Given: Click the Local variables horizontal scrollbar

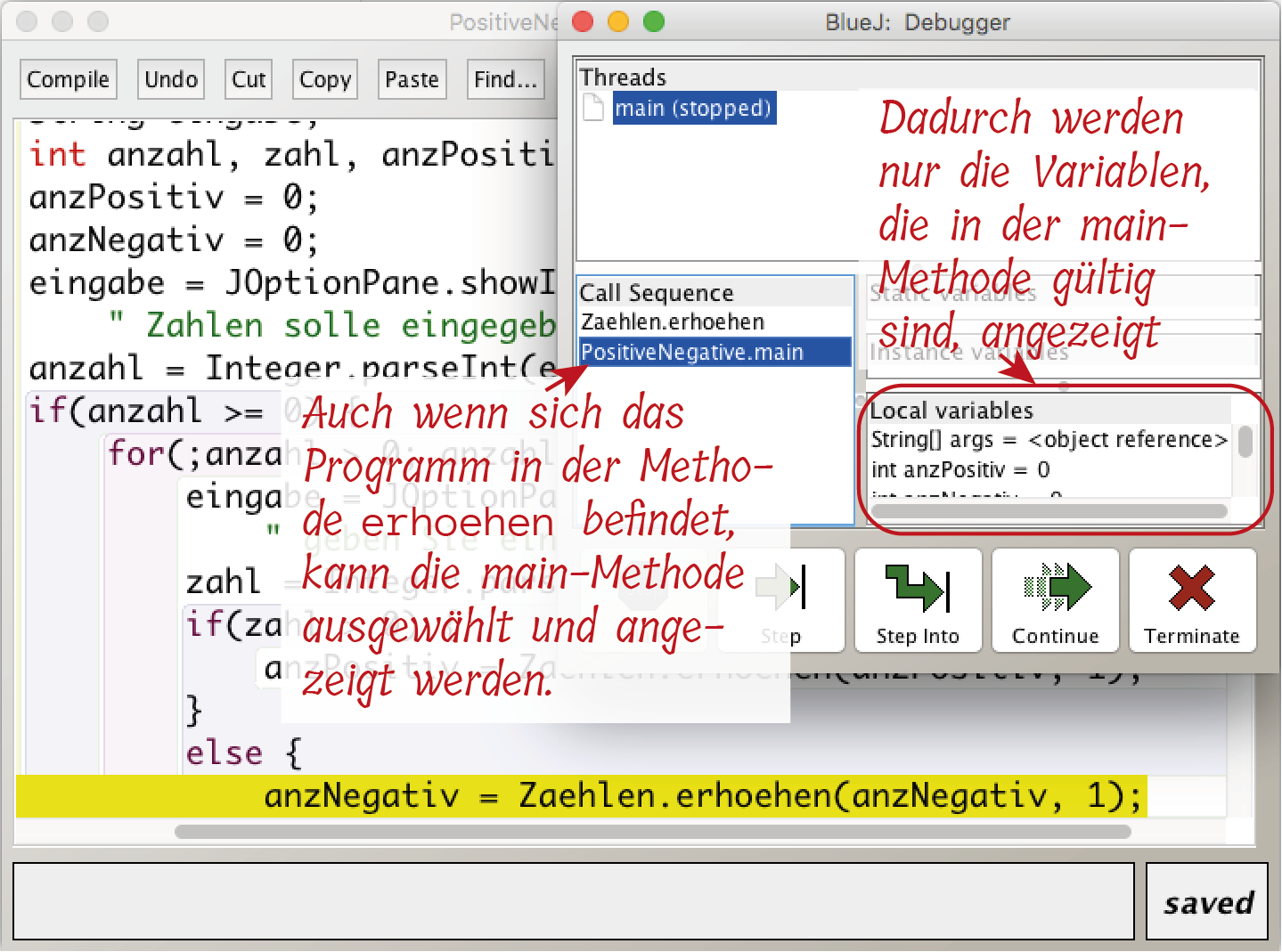Looking at the screenshot, I should pyautogui.click(x=1049, y=511).
